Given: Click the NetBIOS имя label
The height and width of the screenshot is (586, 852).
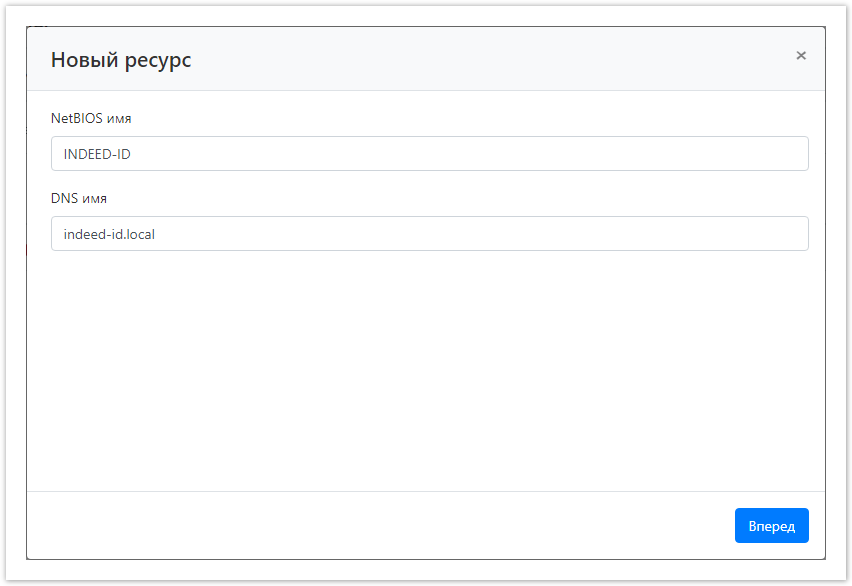Looking at the screenshot, I should click(91, 118).
